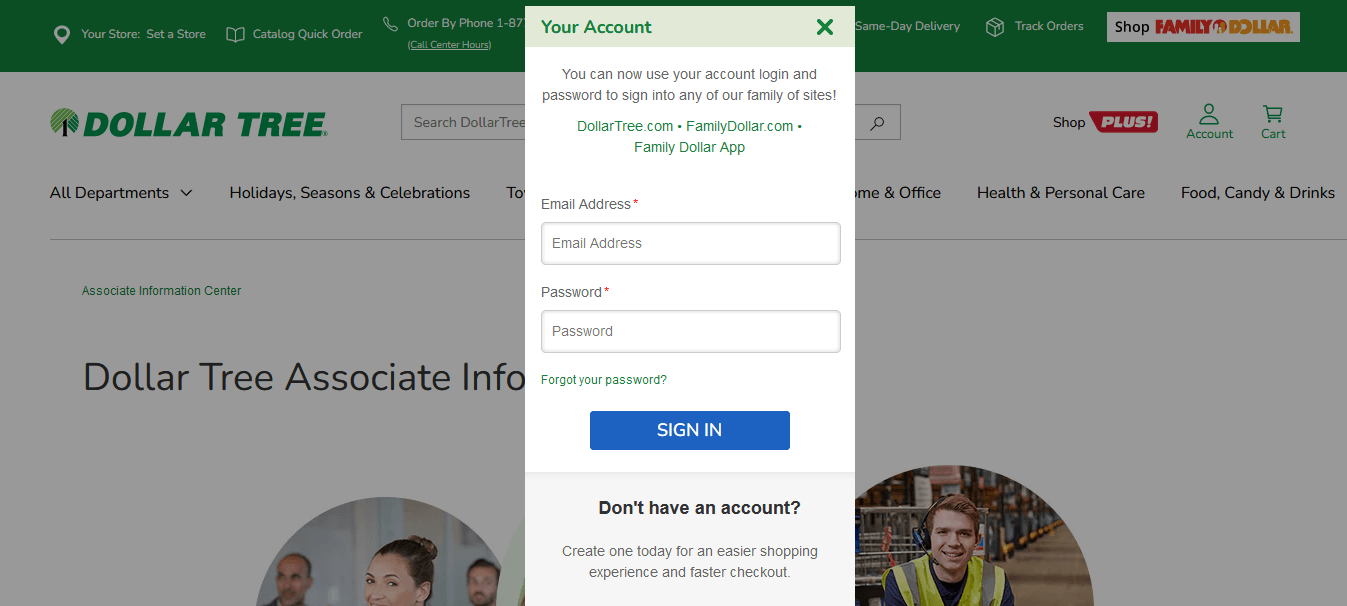Open Holidays, Seasons & Celebrations menu
Image resolution: width=1347 pixels, height=606 pixels.
pyautogui.click(x=349, y=193)
